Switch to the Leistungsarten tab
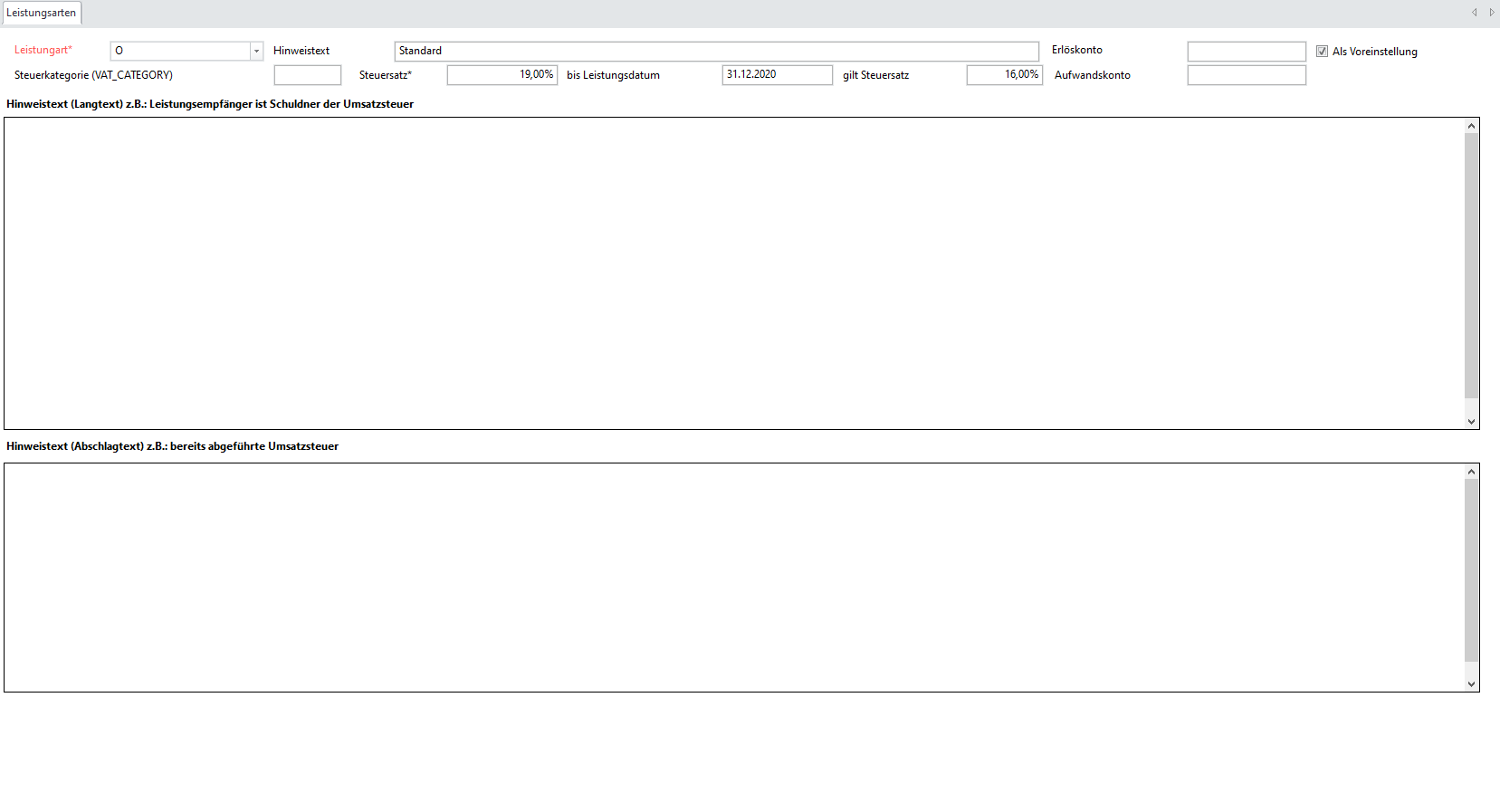This screenshot has width=1500, height=812. (42, 13)
